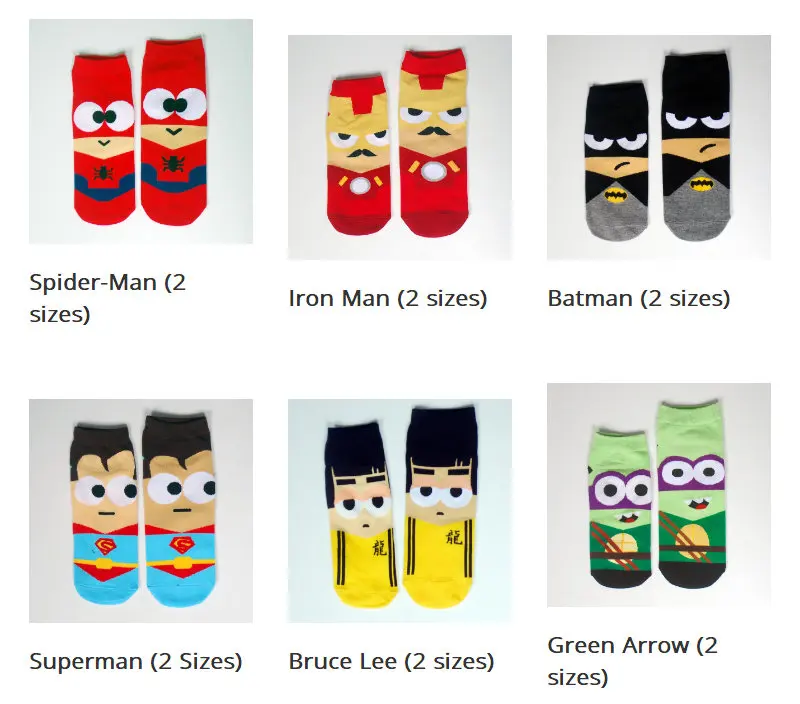Open the Spider-Man socks product image

(x=141, y=131)
